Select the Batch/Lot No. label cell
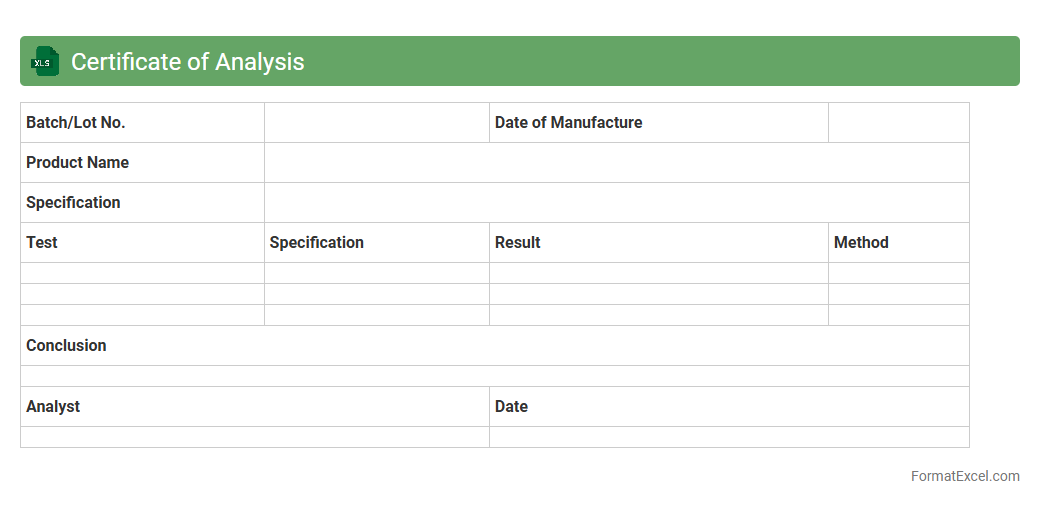The height and width of the screenshot is (505, 1040). (x=142, y=123)
